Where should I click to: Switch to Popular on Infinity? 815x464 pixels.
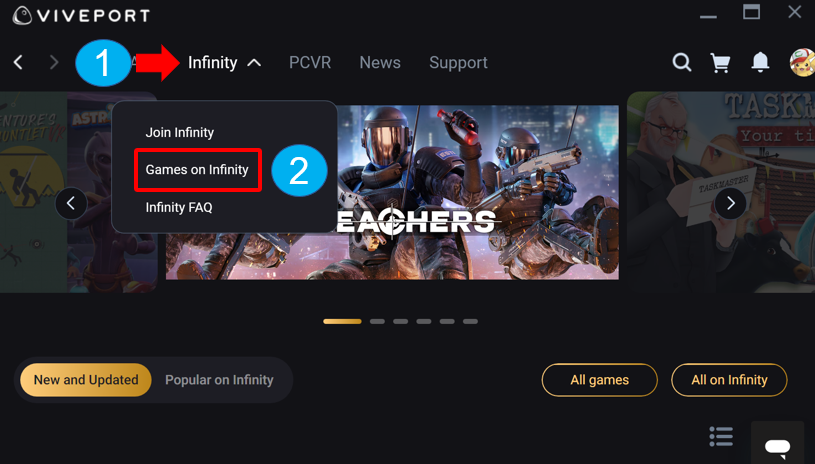pos(219,380)
